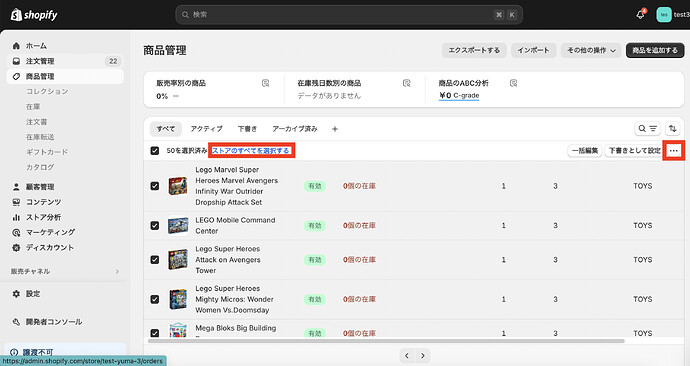Open the sort options button
The width and height of the screenshot is (690, 366).
coord(672,128)
